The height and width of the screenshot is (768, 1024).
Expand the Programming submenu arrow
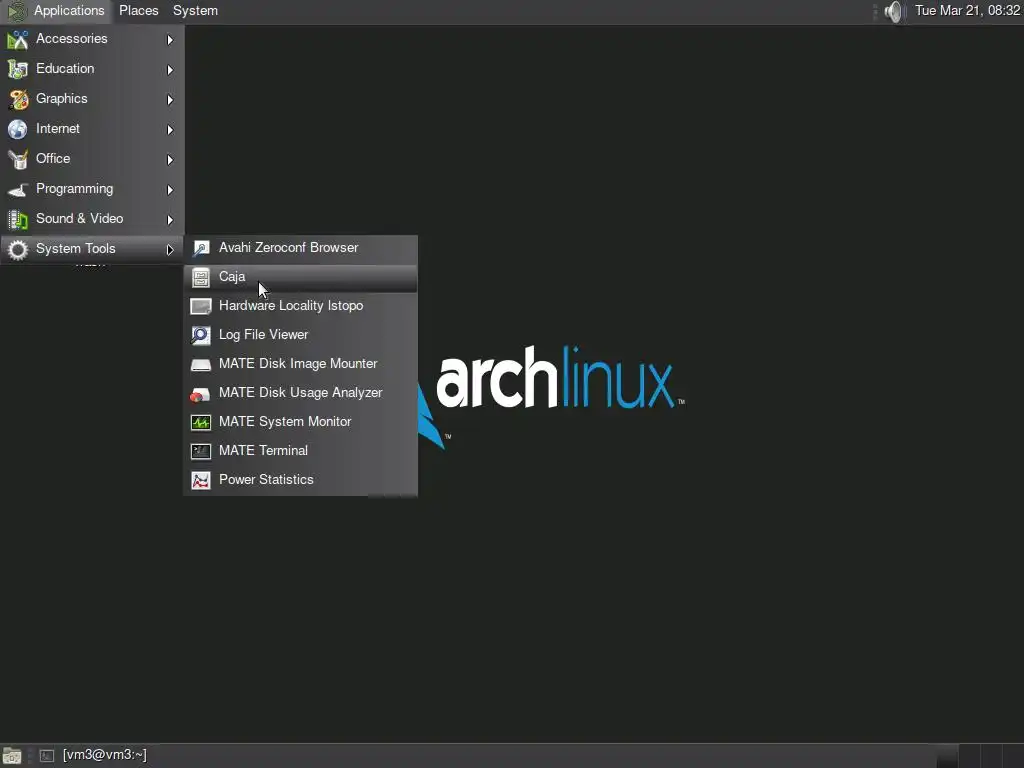click(170, 190)
